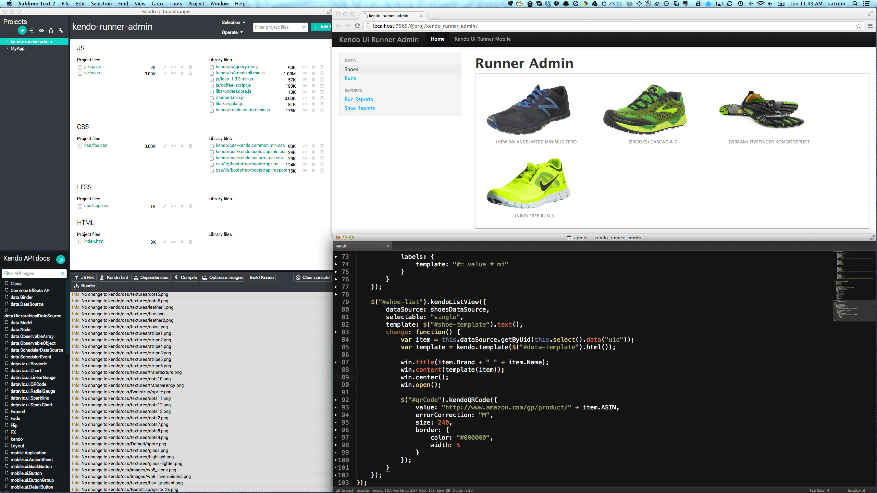Click the bookmark star in address bar
Image resolution: width=877 pixels, height=493 pixels.
[x=859, y=26]
